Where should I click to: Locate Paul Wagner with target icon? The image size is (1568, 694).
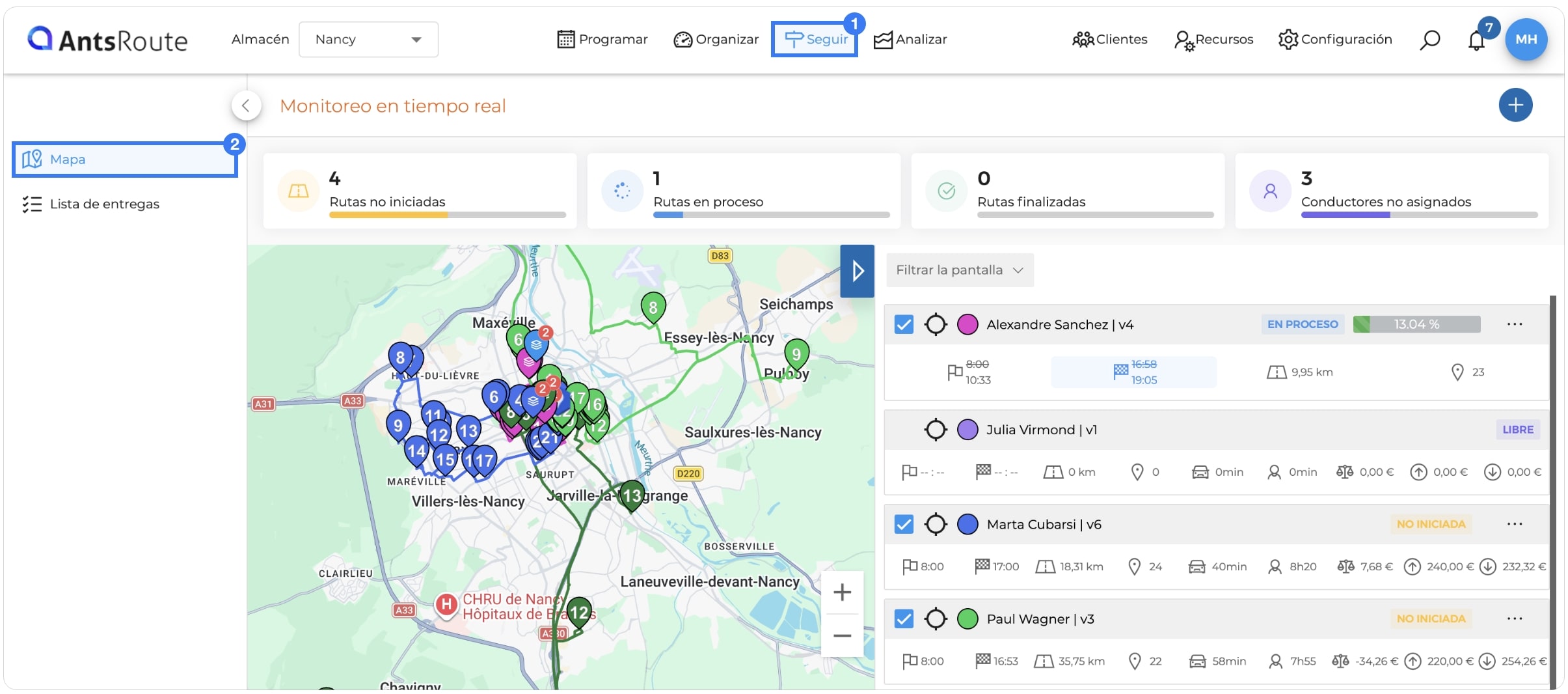[x=936, y=618]
